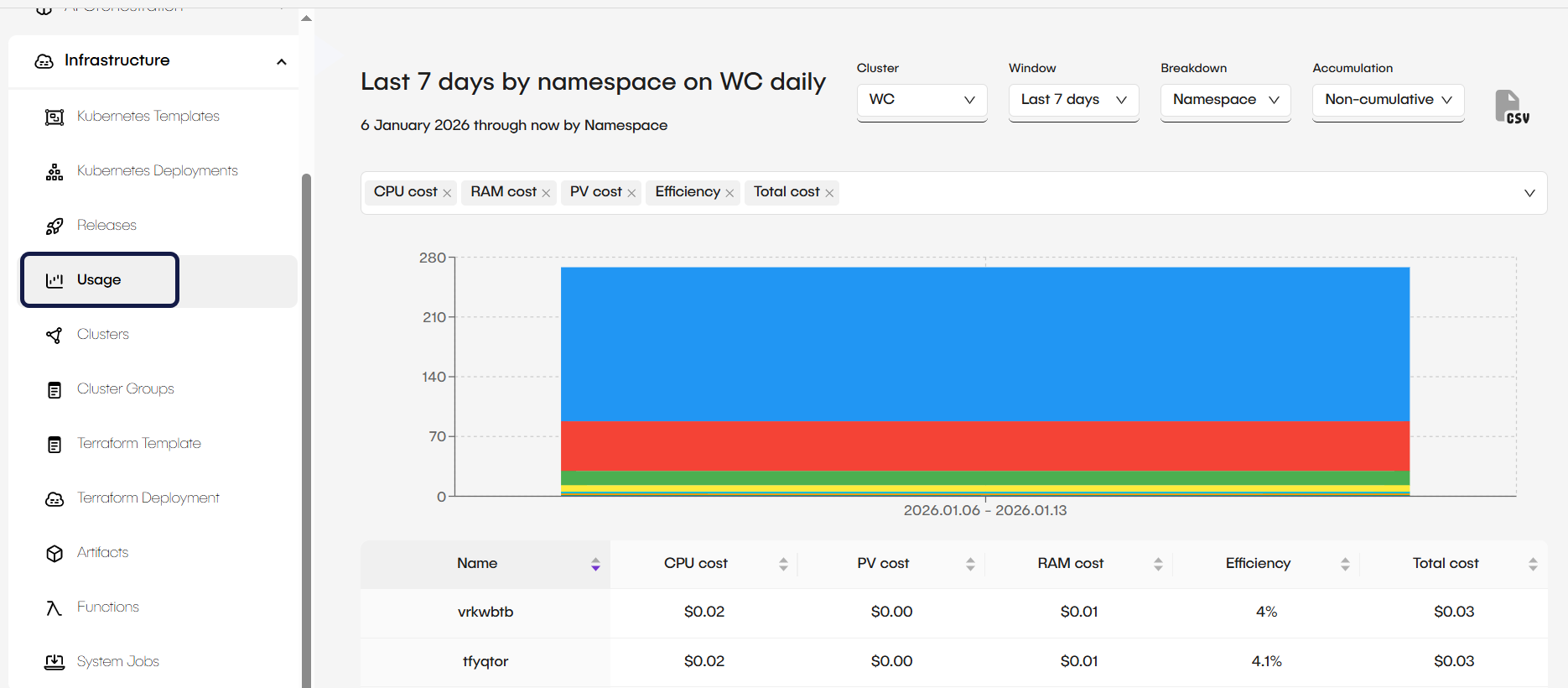Viewport: 1568px width, 688px height.
Task: Remove the Efficiency filter tag
Action: [729, 193]
